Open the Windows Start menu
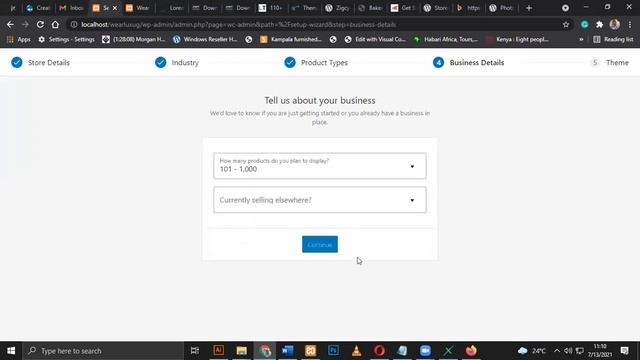Viewport: 640px width, 360px height. tap(11, 351)
